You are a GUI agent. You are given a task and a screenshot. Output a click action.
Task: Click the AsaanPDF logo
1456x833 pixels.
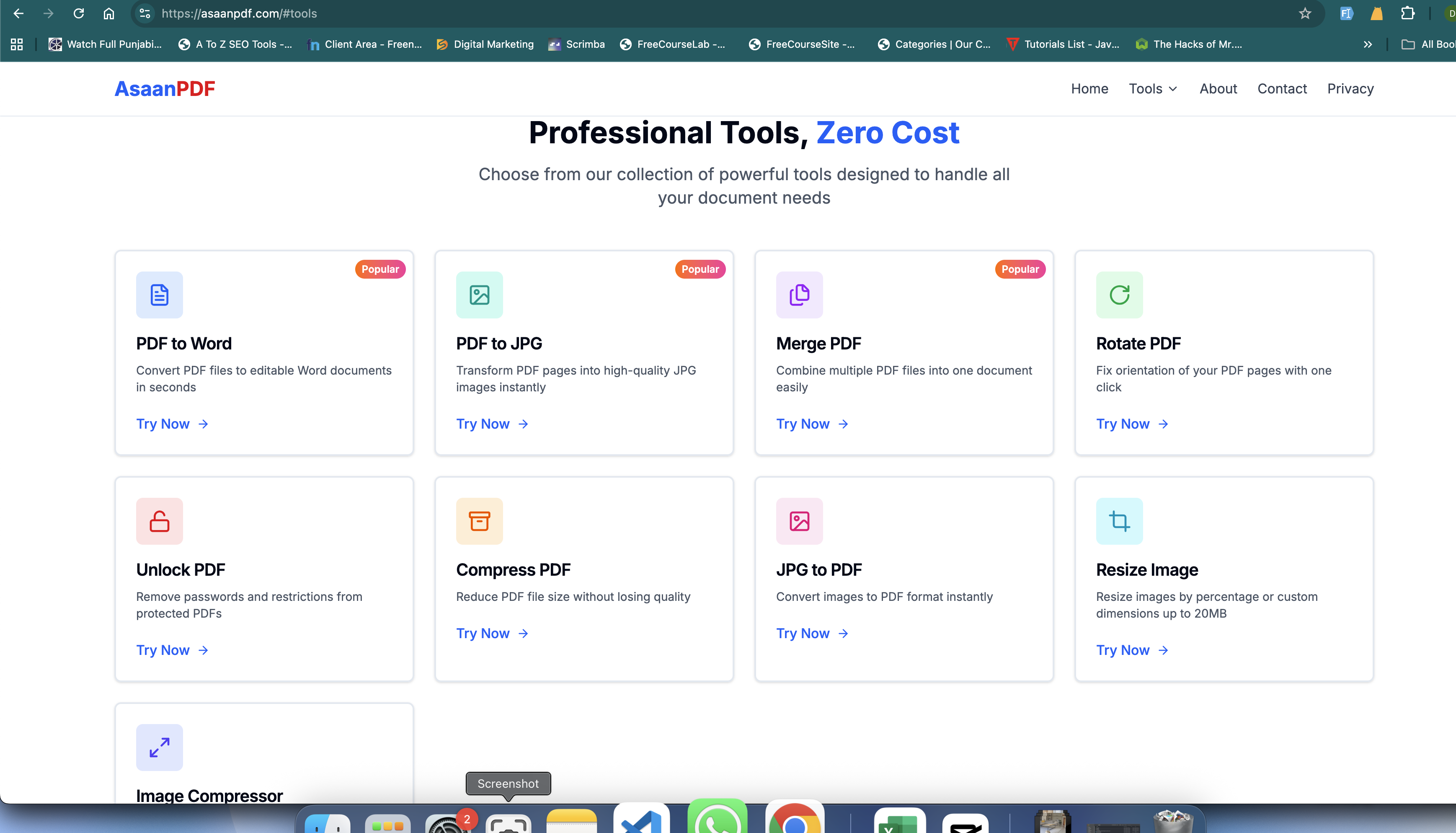pos(165,89)
